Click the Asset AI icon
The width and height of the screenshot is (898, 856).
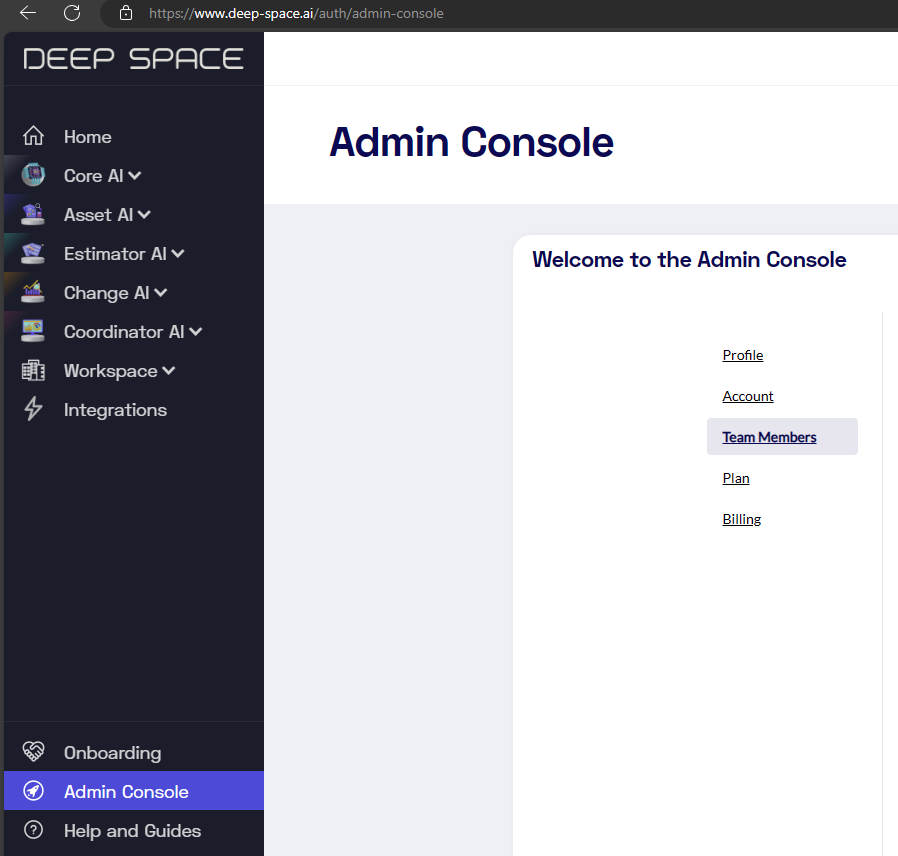pos(33,214)
